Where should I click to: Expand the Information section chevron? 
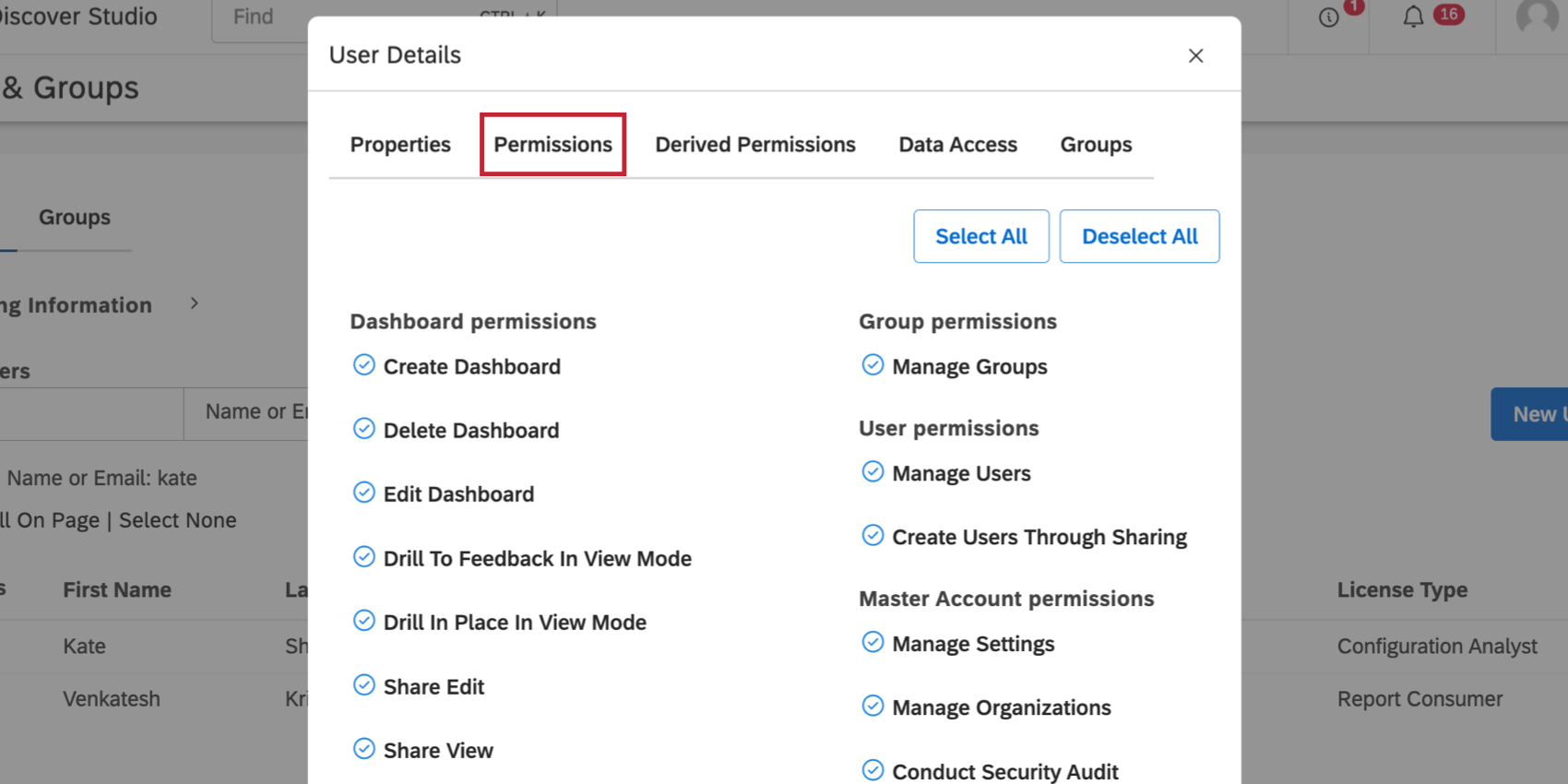click(x=194, y=303)
